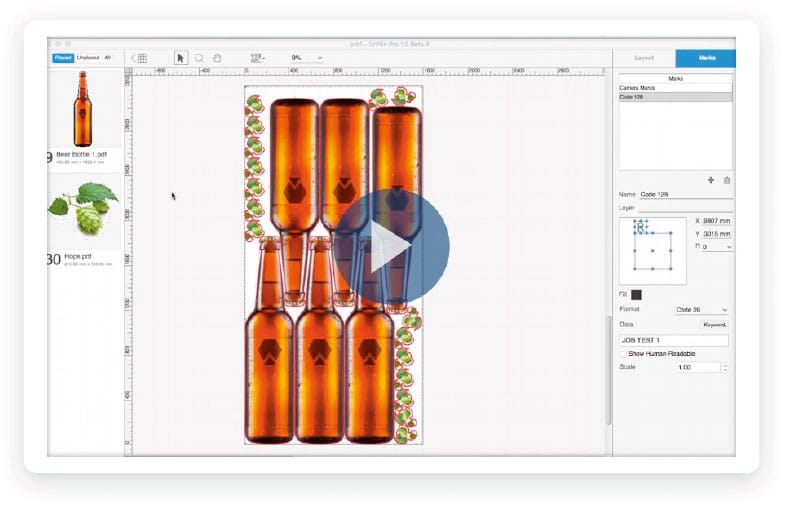
Task: Add a new mark with plus icon
Action: pyautogui.click(x=711, y=180)
